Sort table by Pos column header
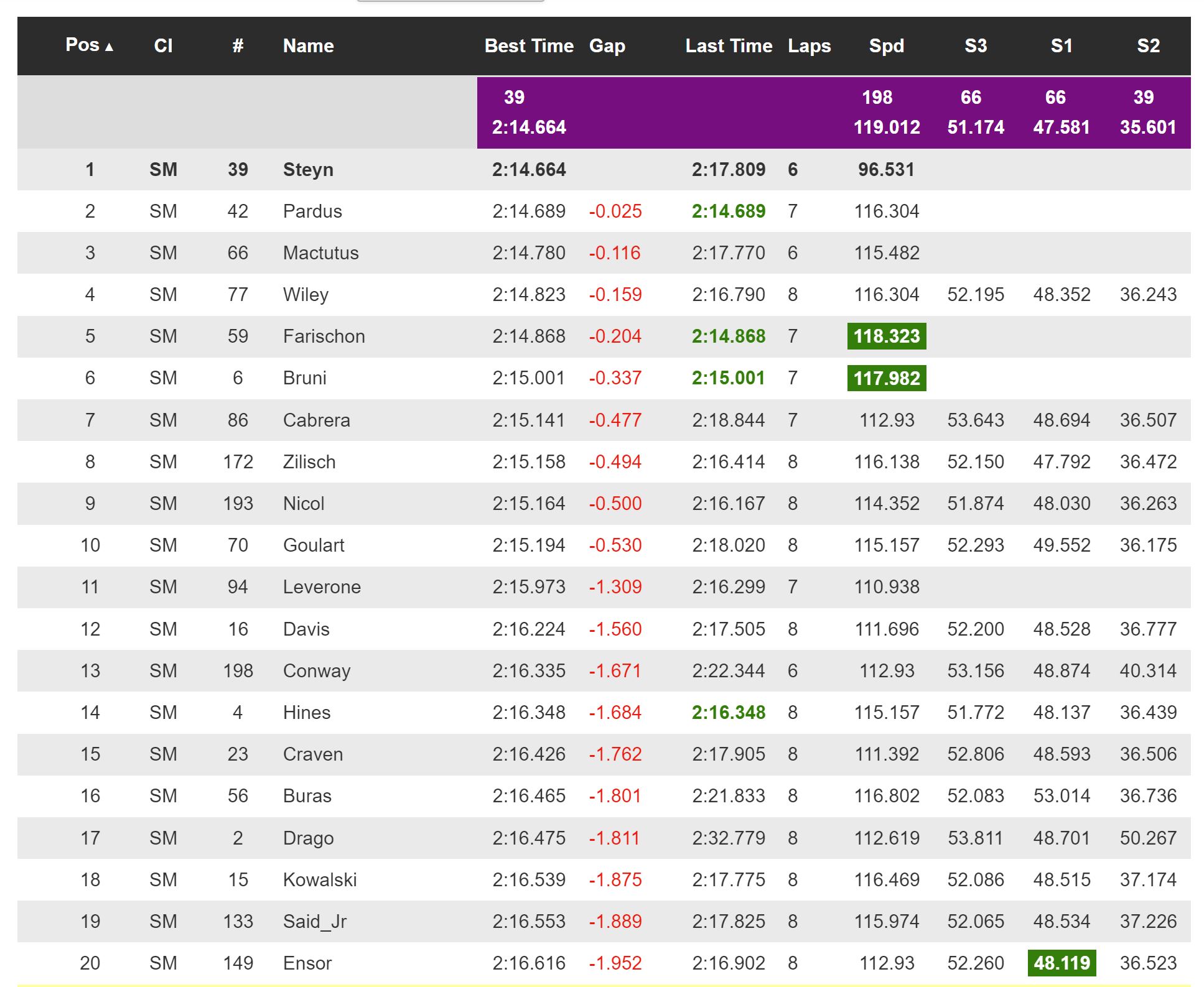This screenshot has height=987, width=1204. tap(90, 45)
